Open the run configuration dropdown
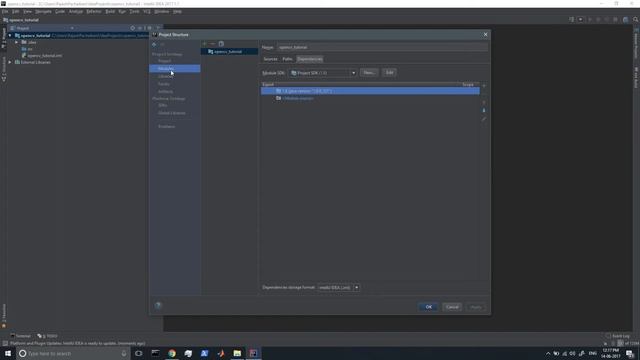This screenshot has height=360, width=640. coord(580,20)
